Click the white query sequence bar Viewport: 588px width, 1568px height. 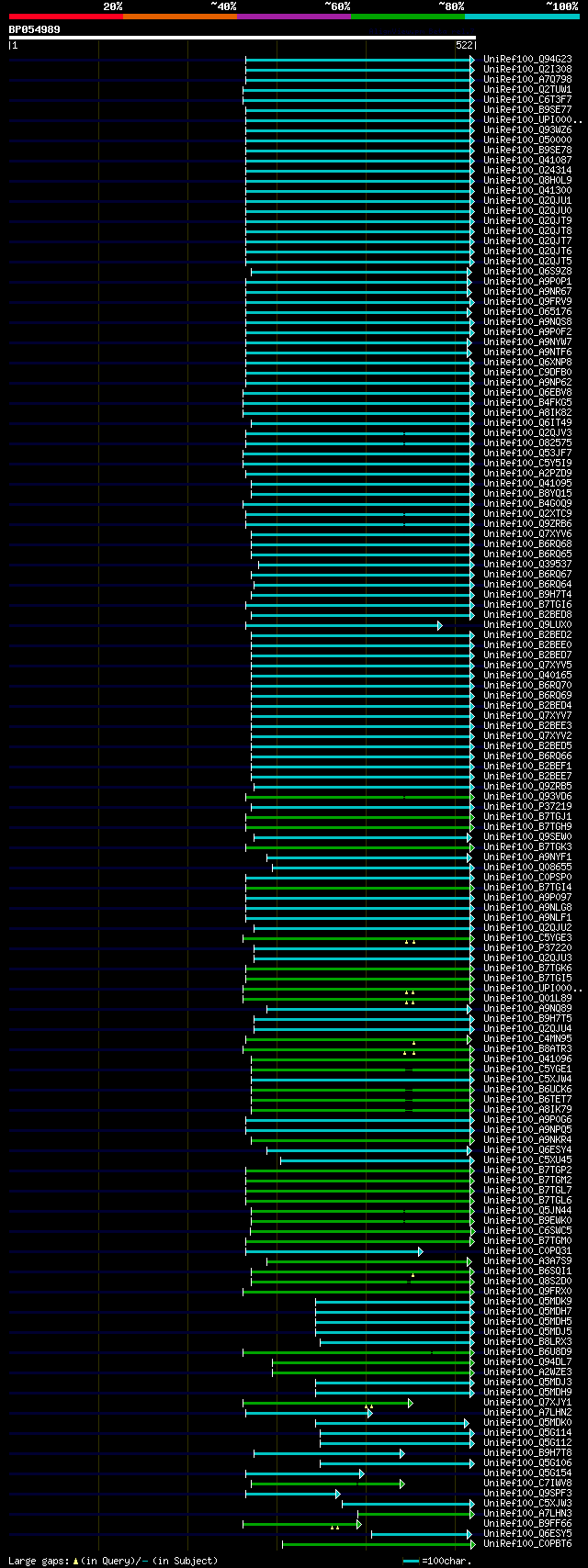click(243, 38)
